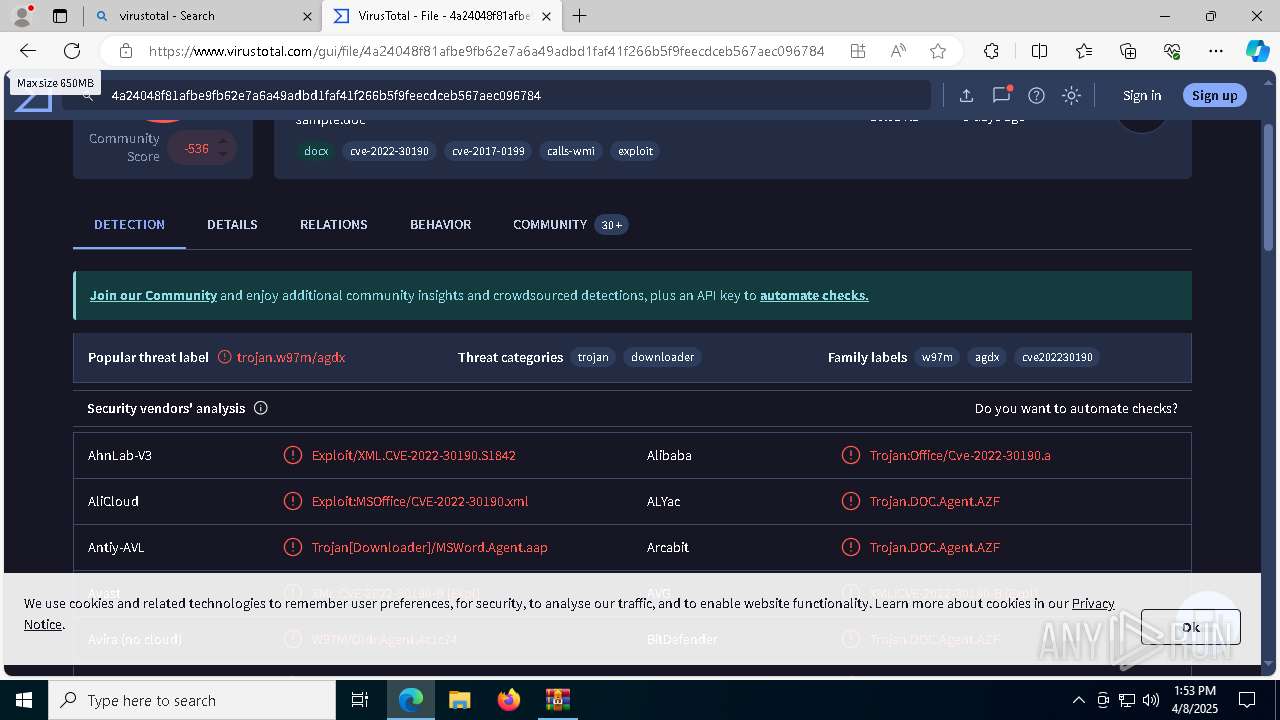
Task: Click AhnLab-V3 detection alert icon
Action: [292, 455]
